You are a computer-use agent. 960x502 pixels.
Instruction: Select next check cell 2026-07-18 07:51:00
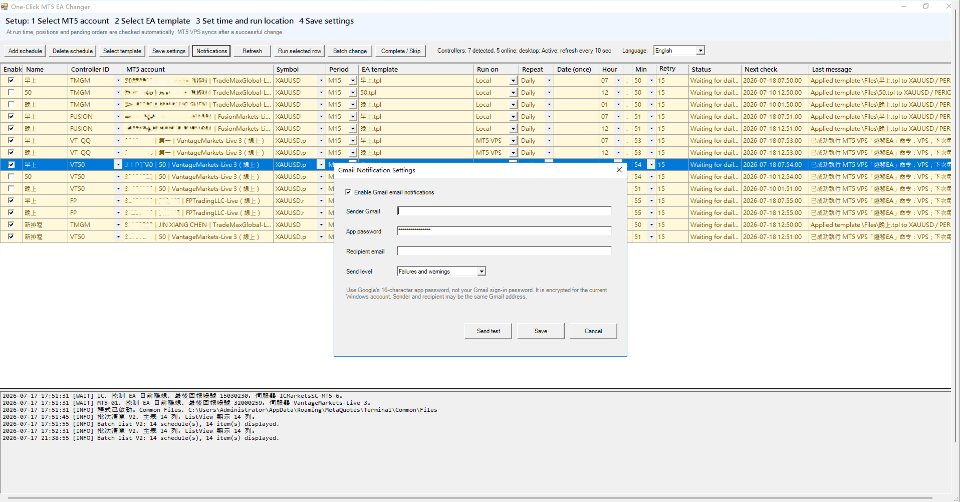coord(774,116)
